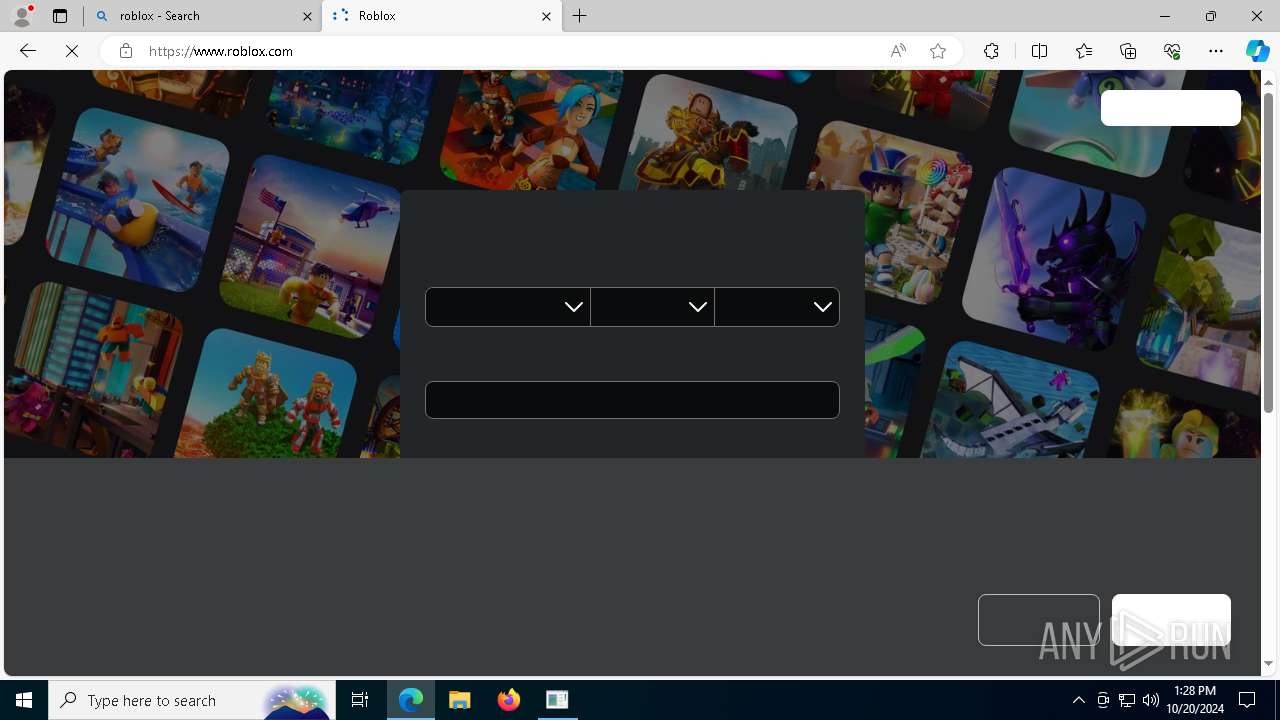Switch to the 'roblox - Search' tab
Screen dimensions: 1280x720
coord(202,16)
